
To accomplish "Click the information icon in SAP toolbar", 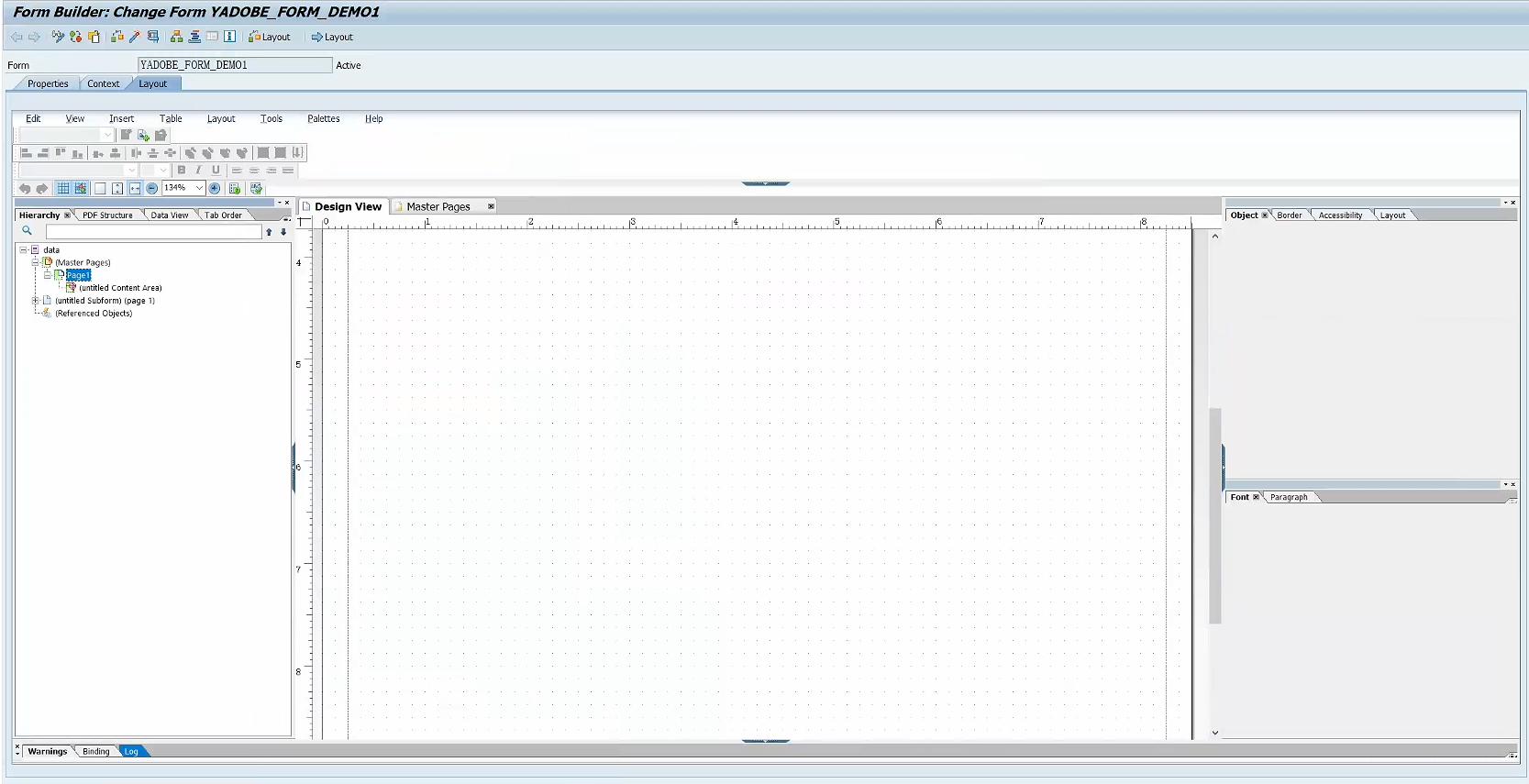I will point(230,37).
